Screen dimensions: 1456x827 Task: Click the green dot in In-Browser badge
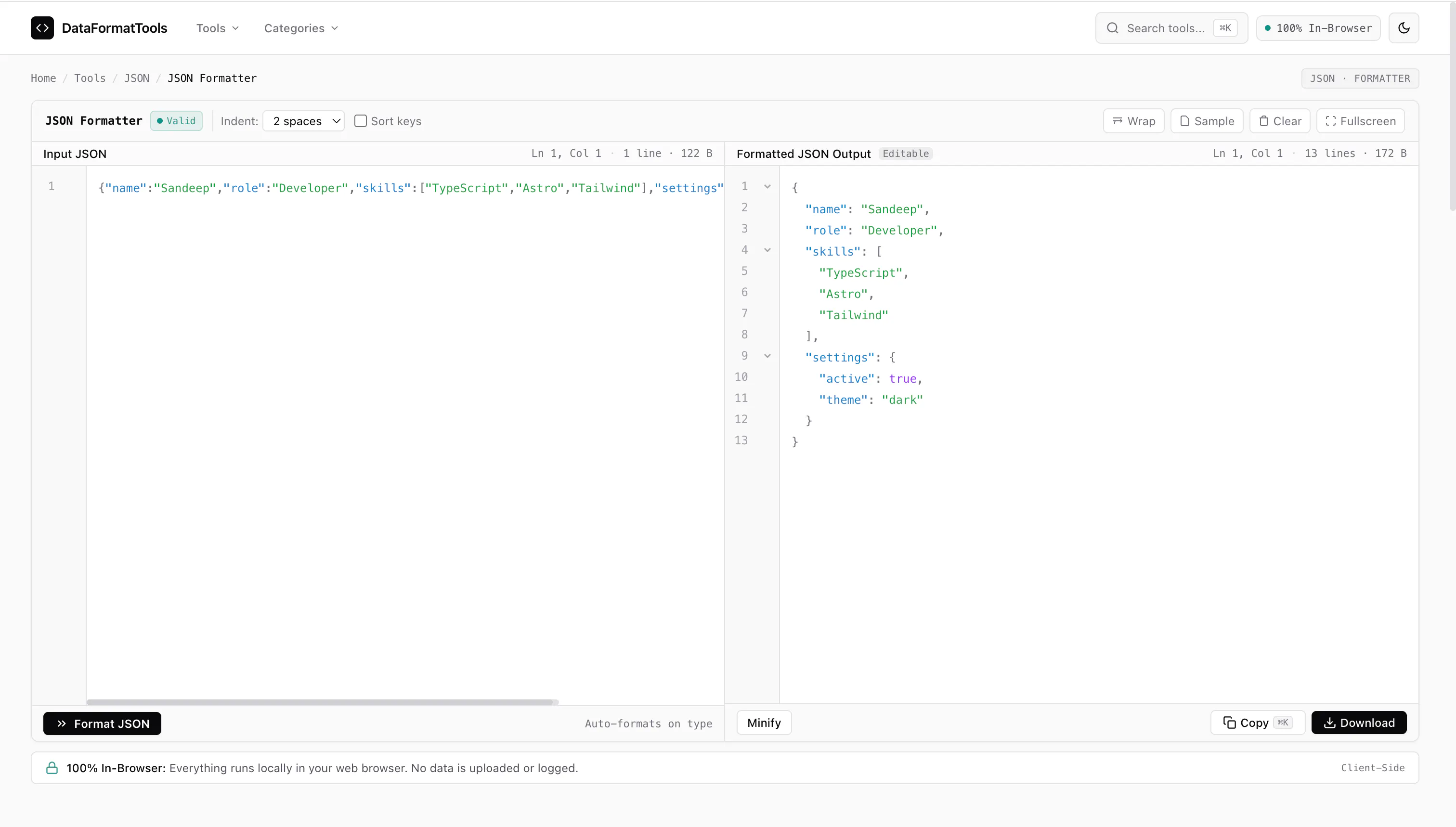1267,28
